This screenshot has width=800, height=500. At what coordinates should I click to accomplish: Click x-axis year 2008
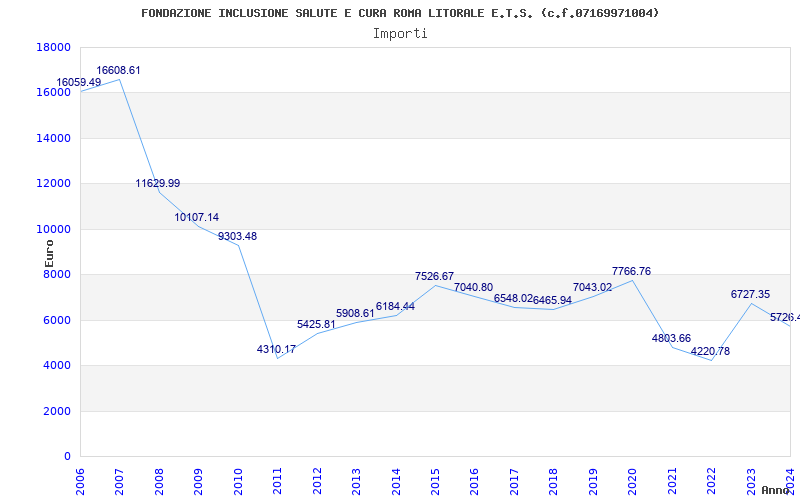(x=159, y=481)
